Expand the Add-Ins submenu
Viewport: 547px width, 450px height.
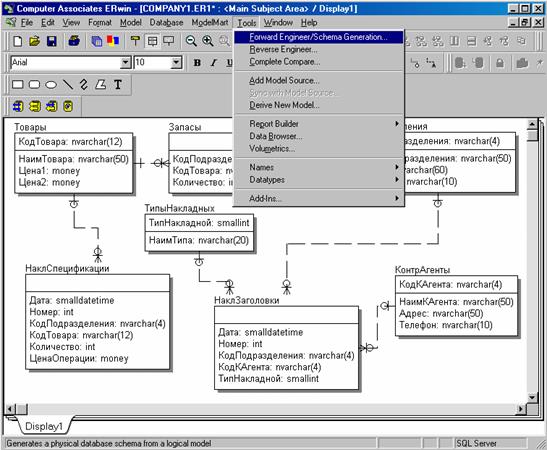[x=319, y=198]
